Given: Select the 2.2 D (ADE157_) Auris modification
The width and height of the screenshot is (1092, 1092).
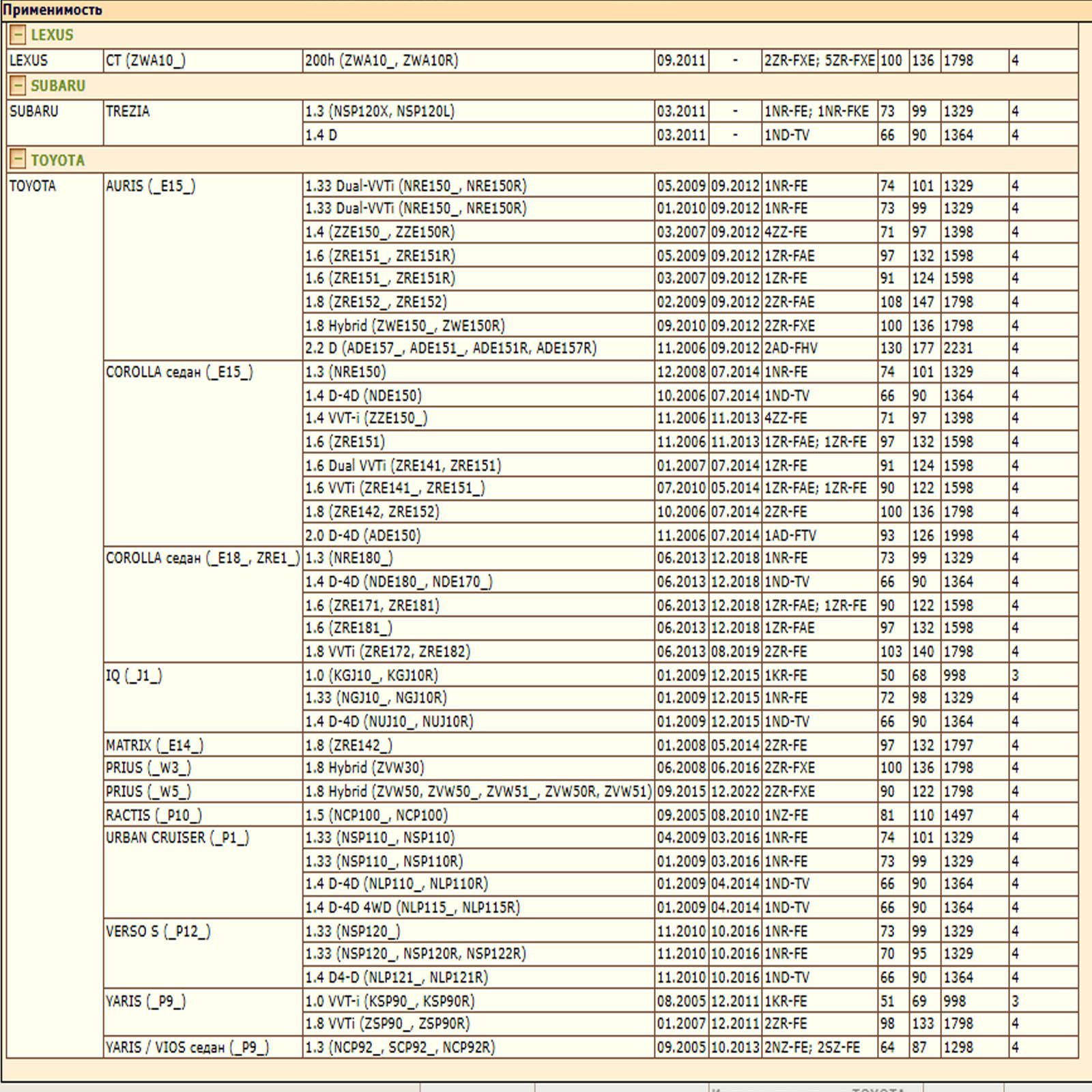Looking at the screenshot, I should pos(450,349).
